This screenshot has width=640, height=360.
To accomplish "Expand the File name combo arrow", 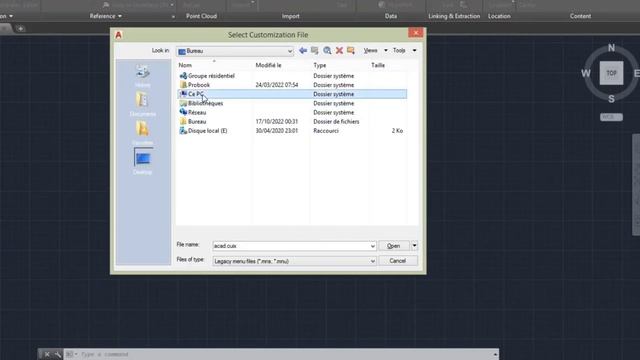I will [372, 246].
